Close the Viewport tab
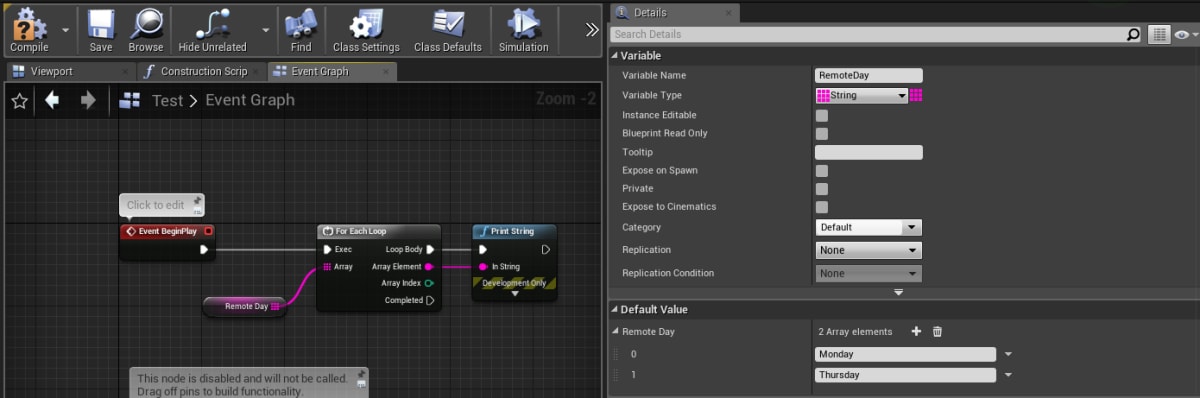The height and width of the screenshot is (398, 1200). tap(126, 72)
